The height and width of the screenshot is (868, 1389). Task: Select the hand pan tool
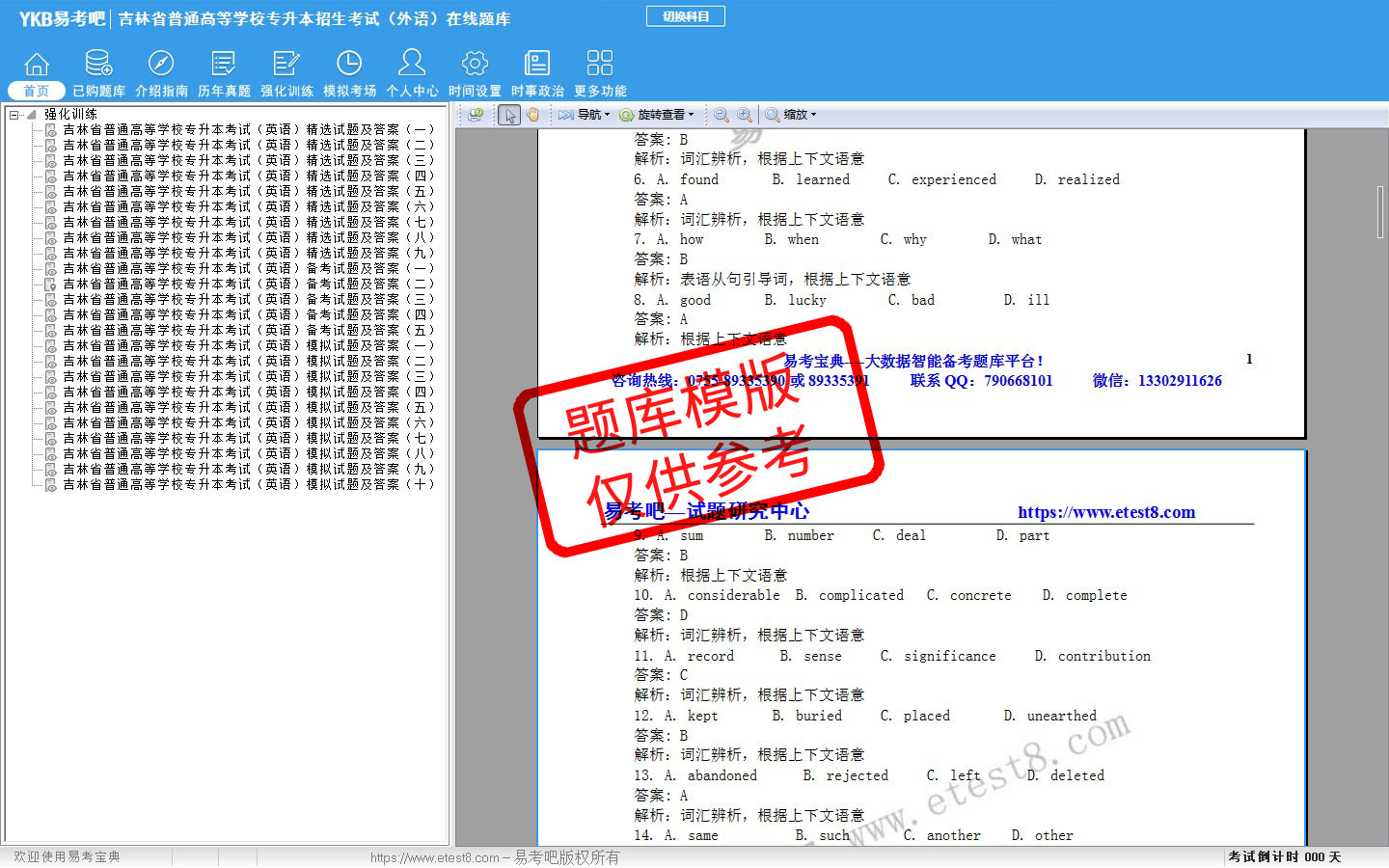click(x=532, y=115)
